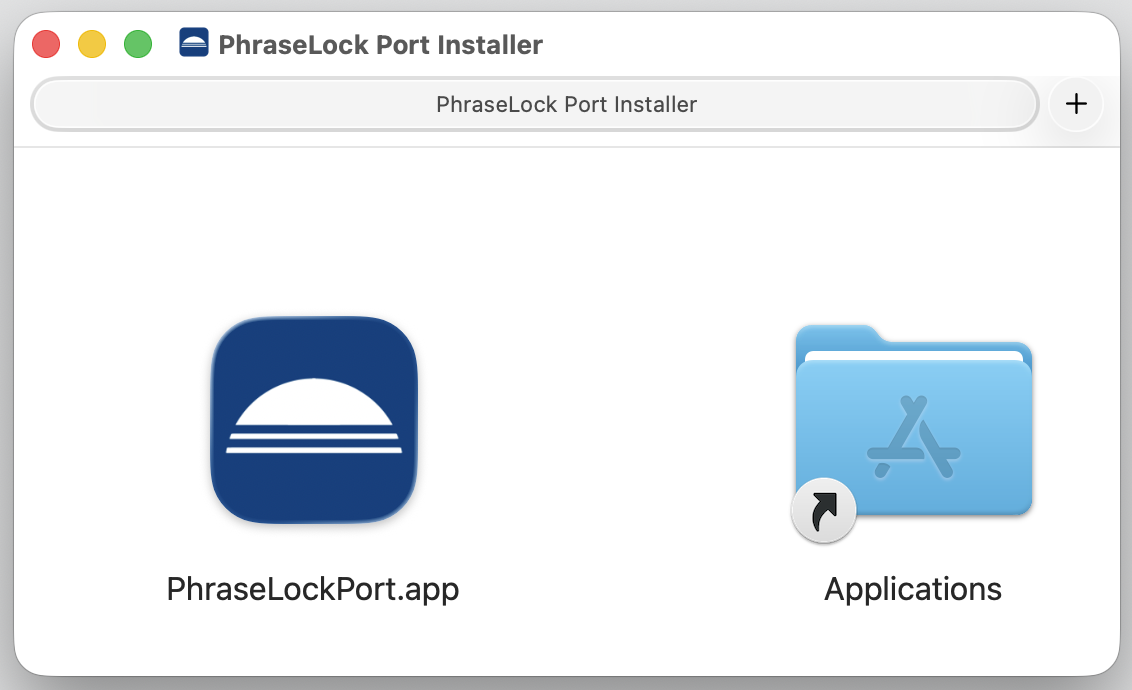The image size is (1132, 690).
Task: Click the top tab edge of the Applications folder
Action: click(x=836, y=335)
